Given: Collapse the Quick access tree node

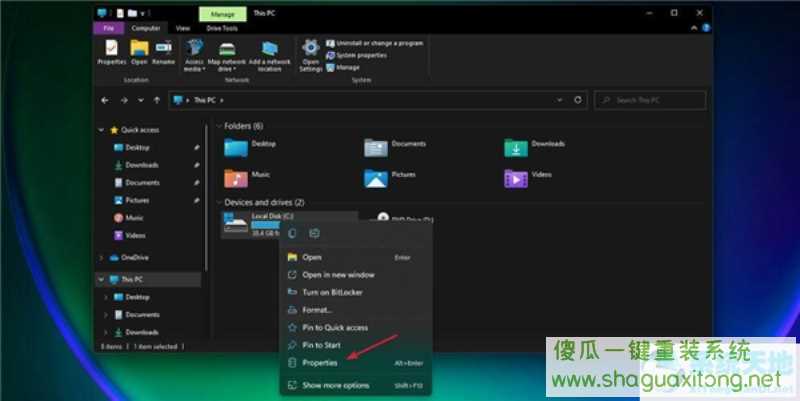Looking at the screenshot, I should pyautogui.click(x=101, y=130).
